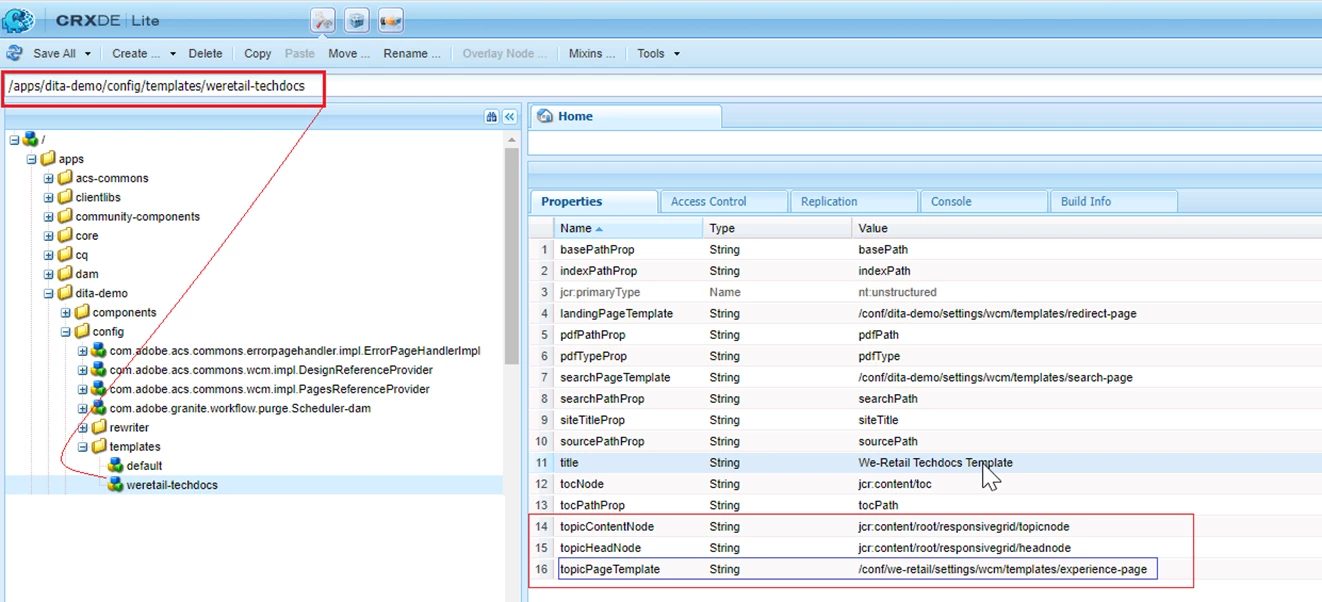Click the Create button

136,54
